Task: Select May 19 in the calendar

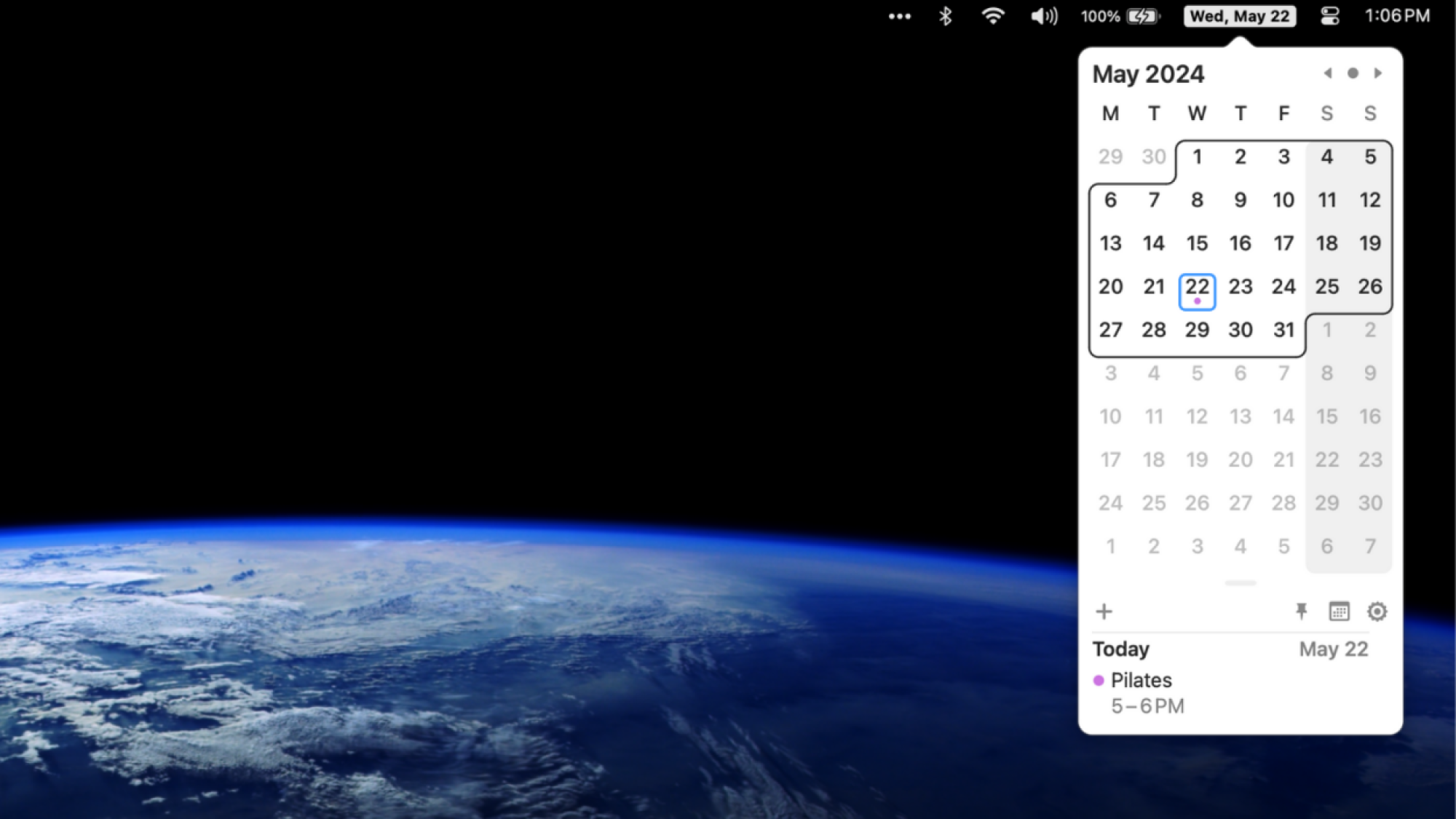Action: click(1370, 243)
